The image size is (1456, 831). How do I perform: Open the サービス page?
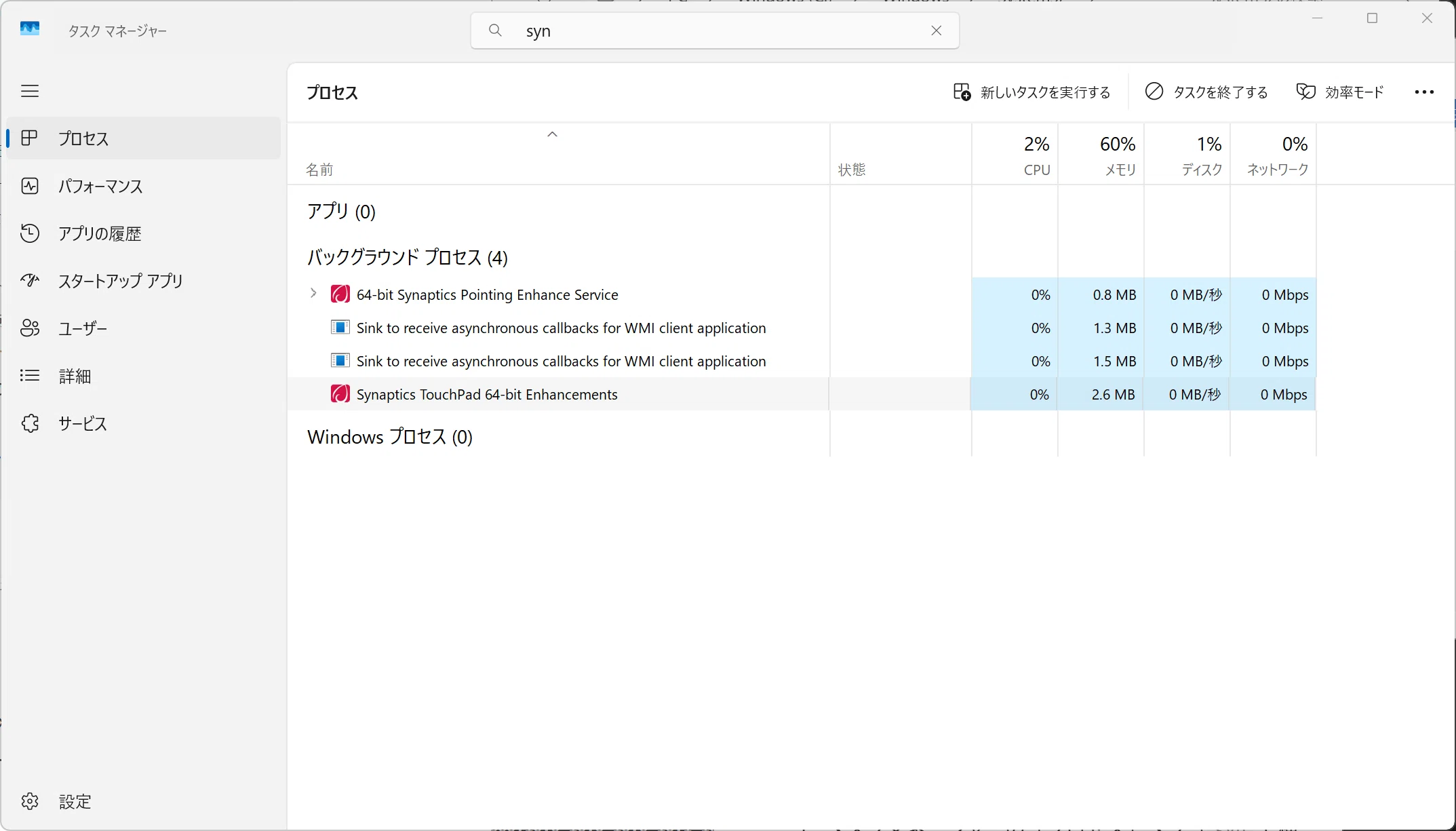pos(143,423)
